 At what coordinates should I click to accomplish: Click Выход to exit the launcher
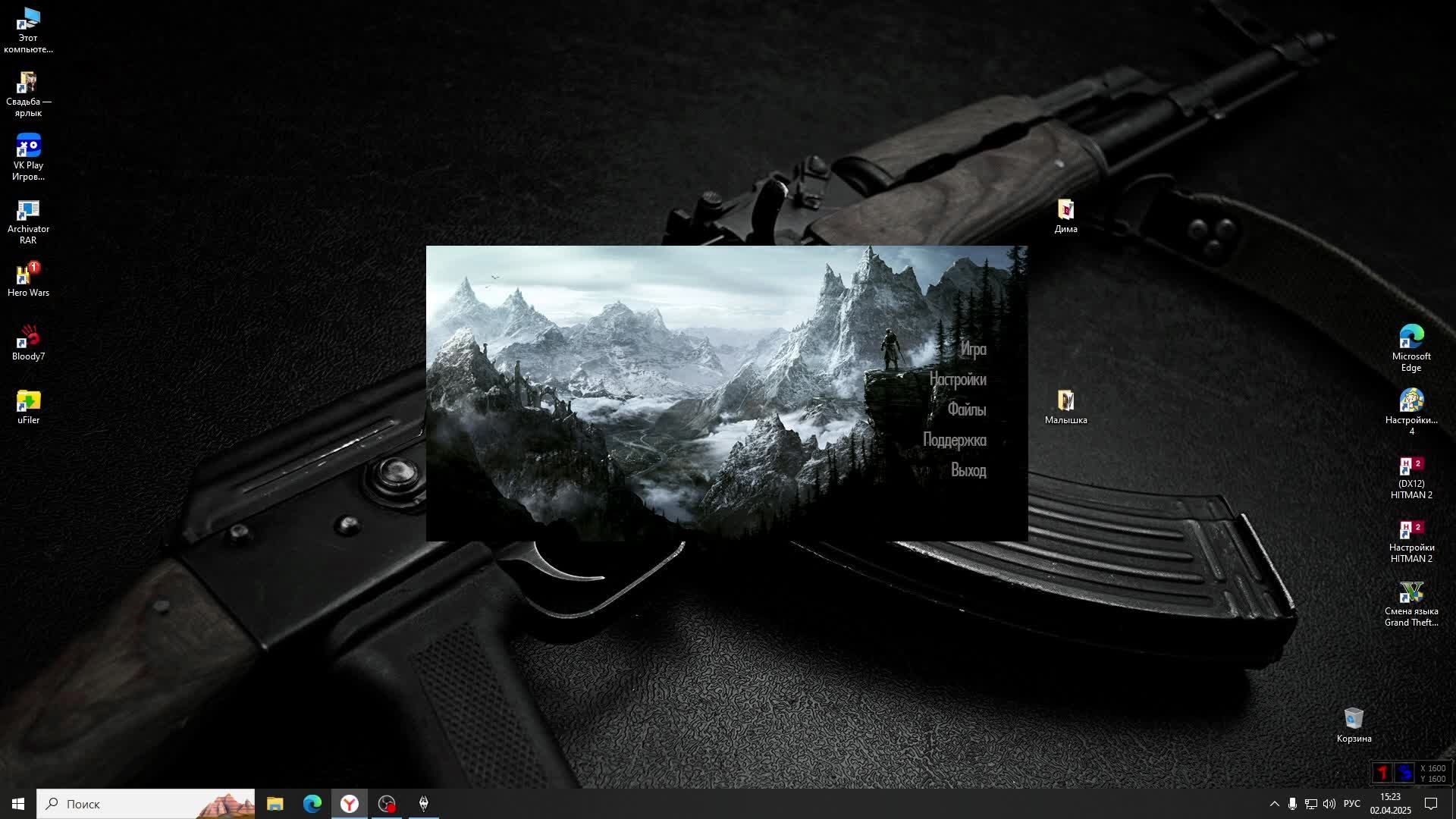[968, 471]
